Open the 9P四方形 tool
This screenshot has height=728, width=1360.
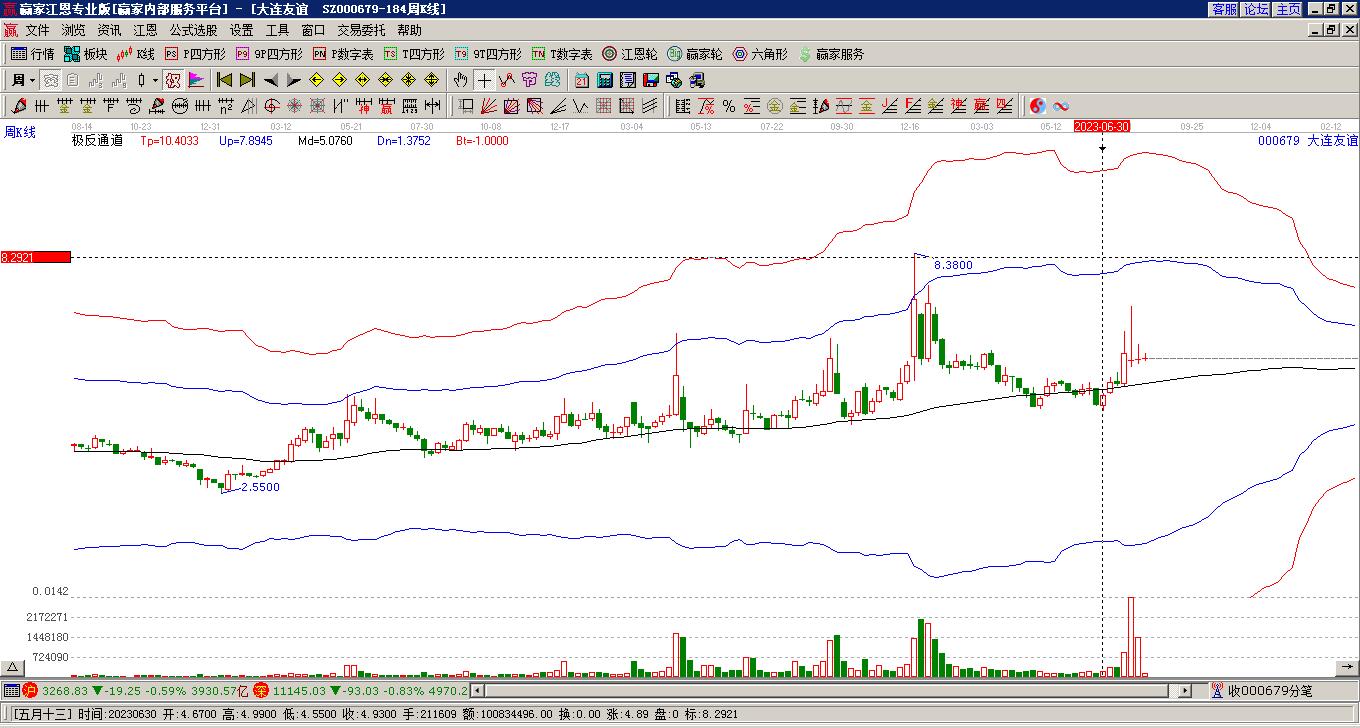pyautogui.click(x=269, y=54)
